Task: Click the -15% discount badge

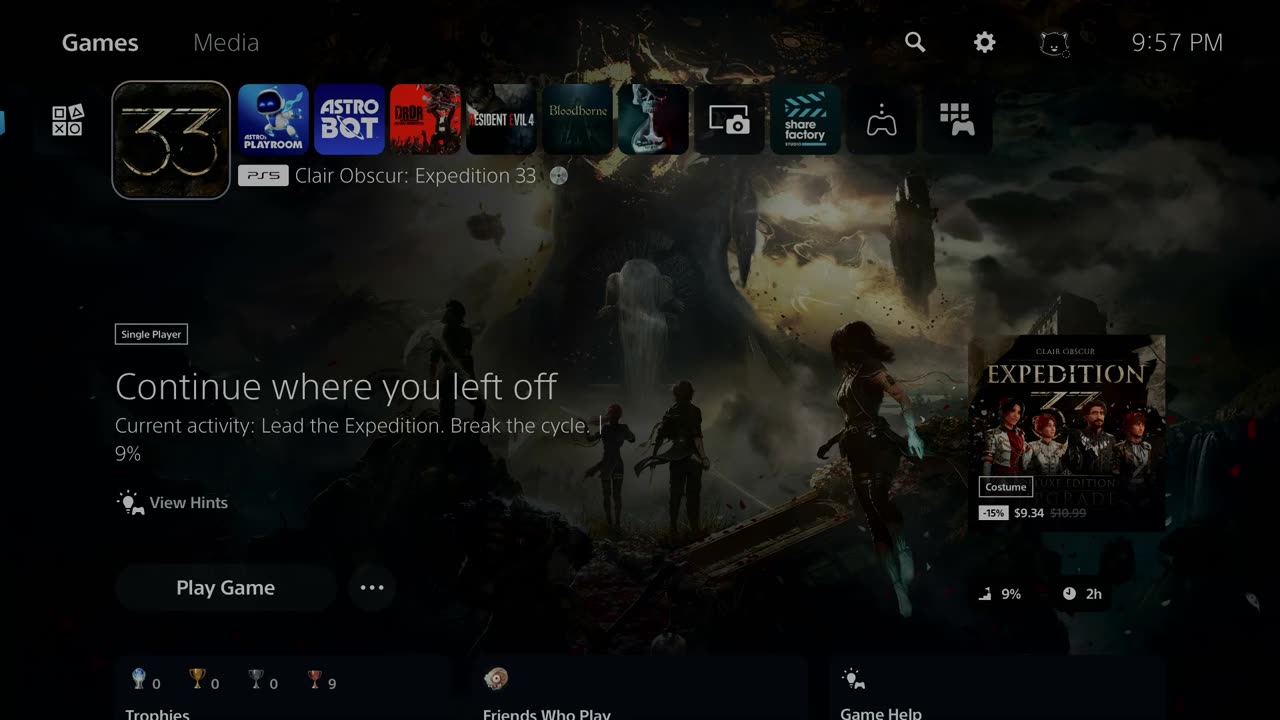Action: click(x=993, y=513)
